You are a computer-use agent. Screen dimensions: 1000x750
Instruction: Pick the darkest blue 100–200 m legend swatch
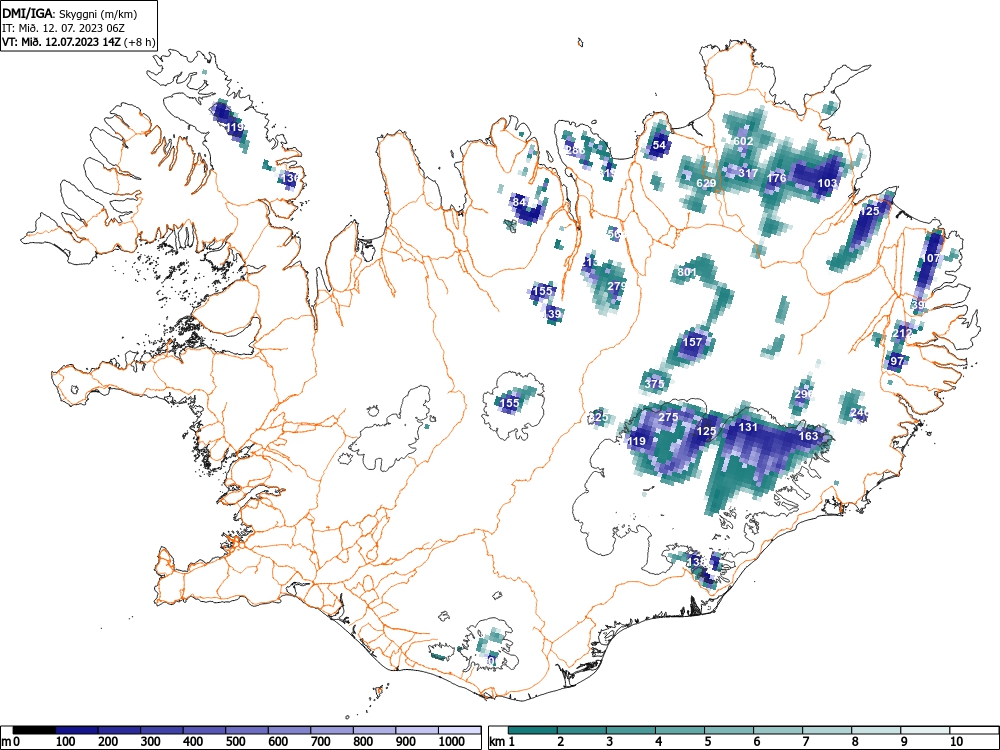77,730
